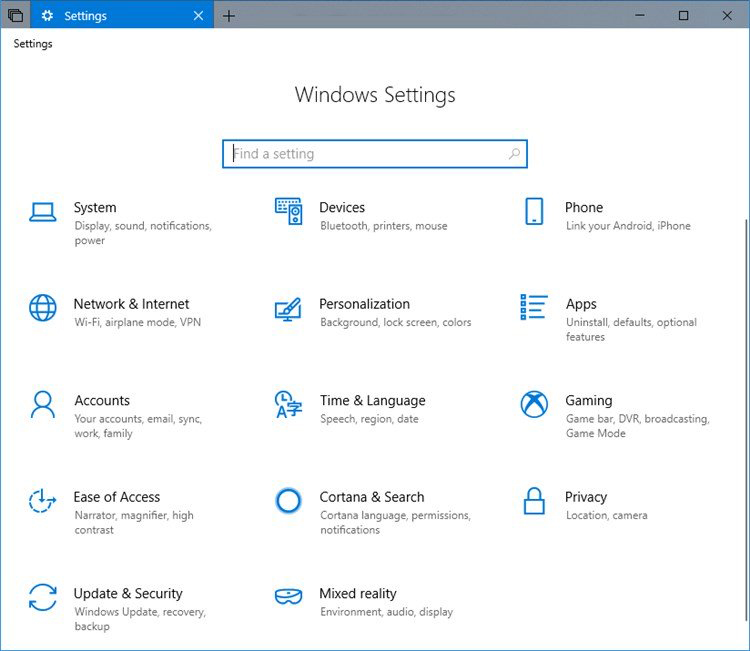Select the Privacy heading
Screen dimensions: 750x651
click(x=586, y=497)
